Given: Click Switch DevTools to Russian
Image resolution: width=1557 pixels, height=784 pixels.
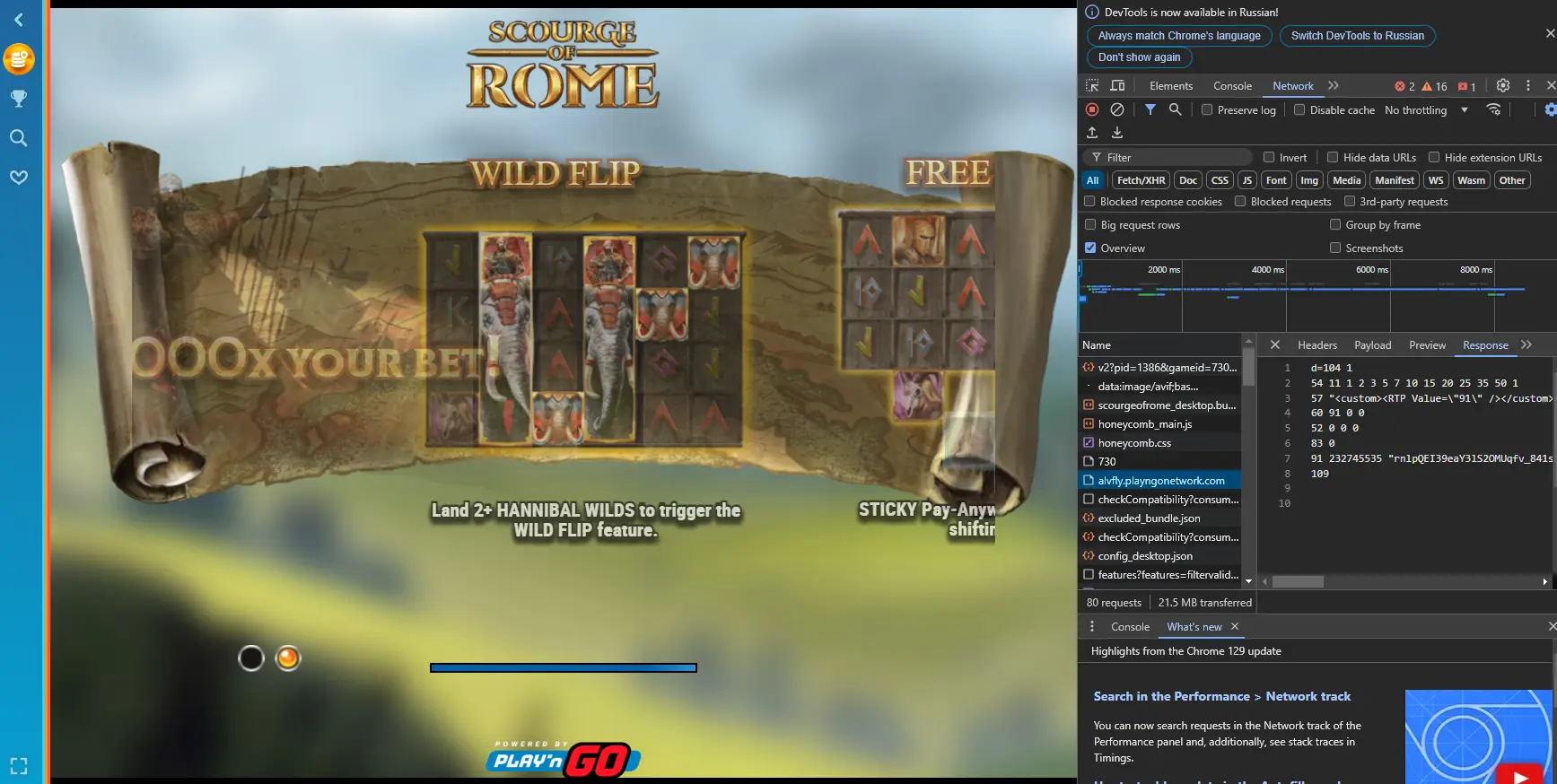Looking at the screenshot, I should click(x=1358, y=36).
